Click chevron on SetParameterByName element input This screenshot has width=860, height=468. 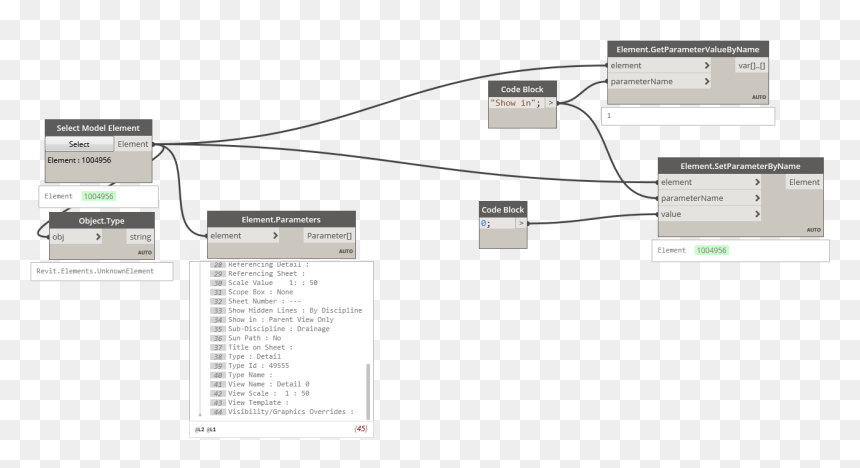[757, 182]
